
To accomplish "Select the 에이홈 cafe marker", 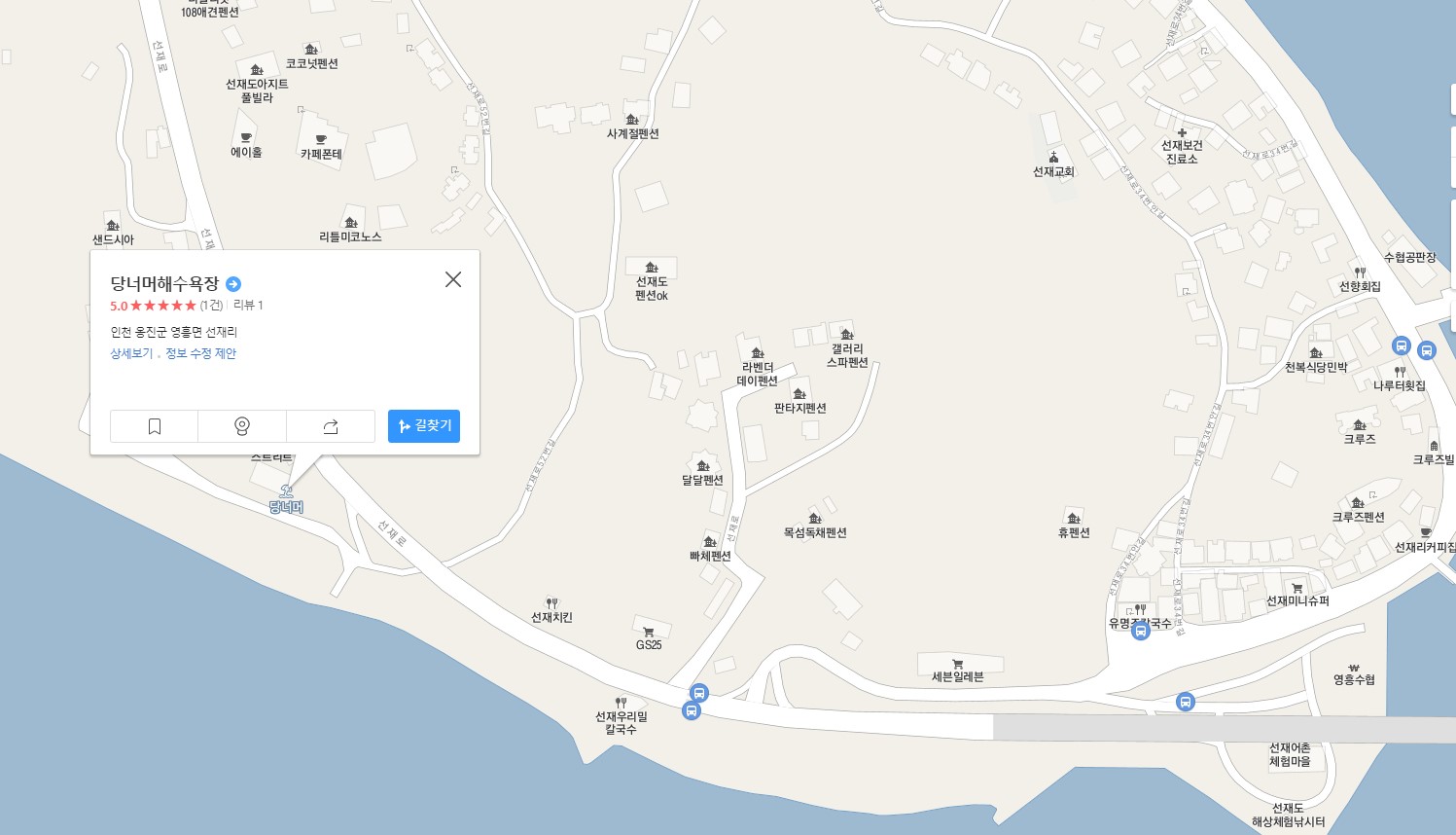I will 246,138.
